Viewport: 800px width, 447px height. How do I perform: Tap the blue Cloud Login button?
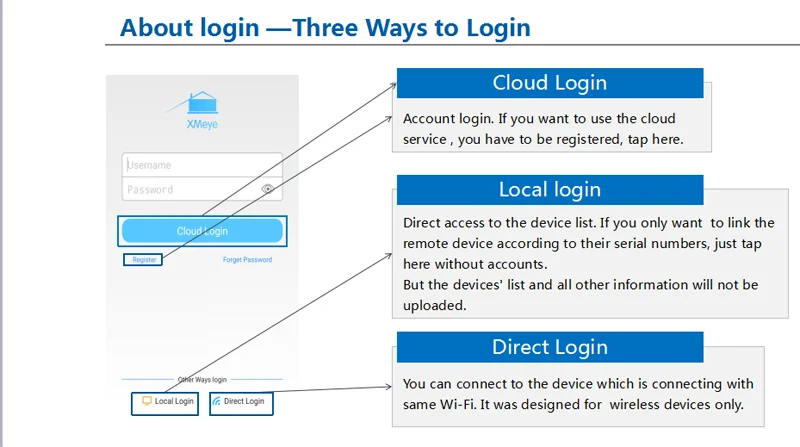pos(202,231)
